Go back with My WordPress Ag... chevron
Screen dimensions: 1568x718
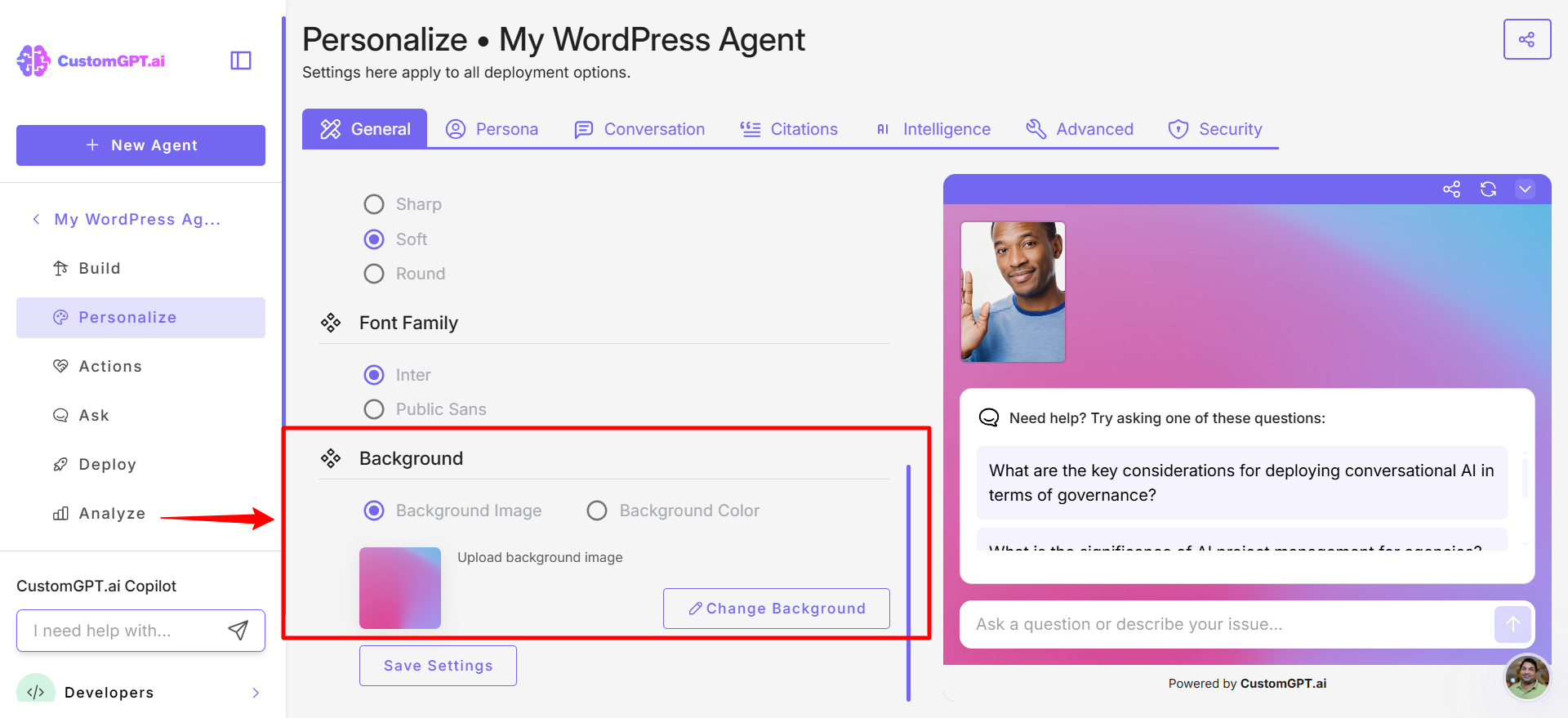coord(36,219)
